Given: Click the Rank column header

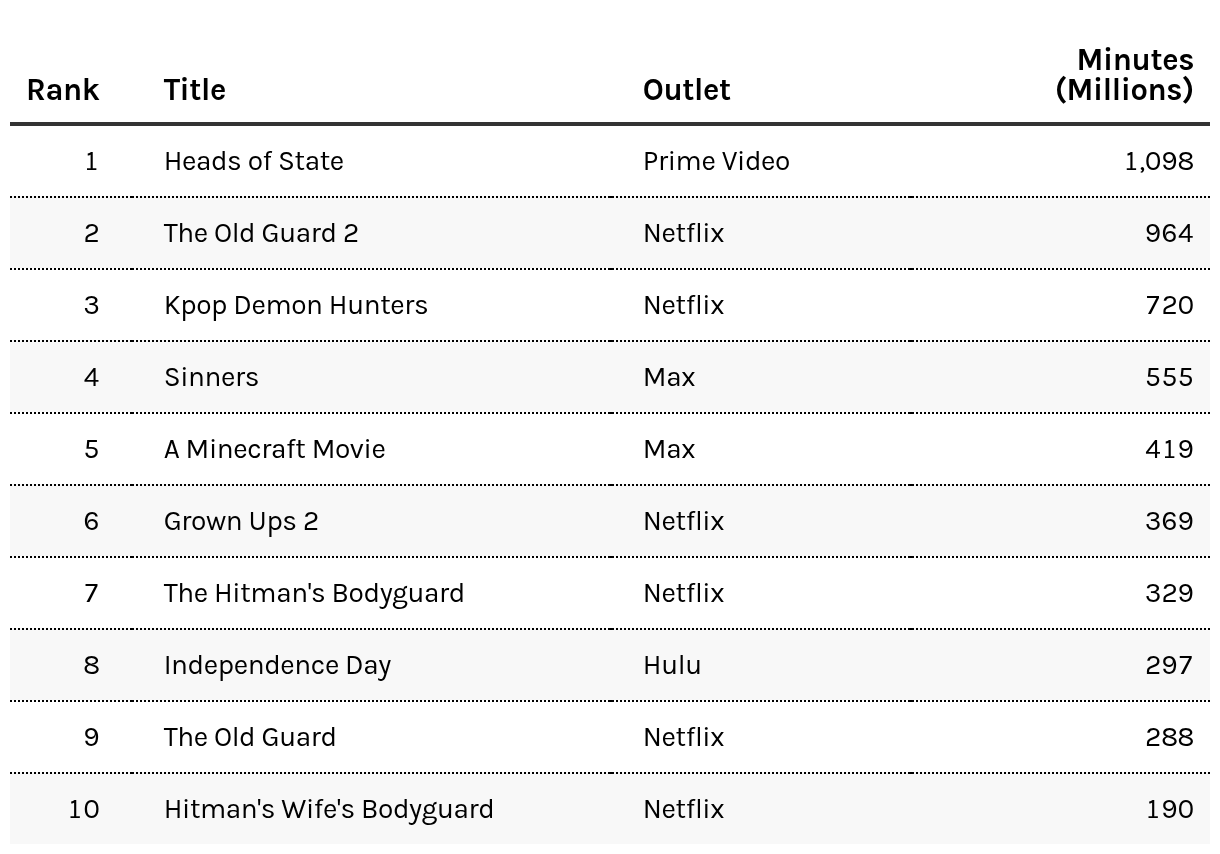Looking at the screenshot, I should click(x=63, y=90).
